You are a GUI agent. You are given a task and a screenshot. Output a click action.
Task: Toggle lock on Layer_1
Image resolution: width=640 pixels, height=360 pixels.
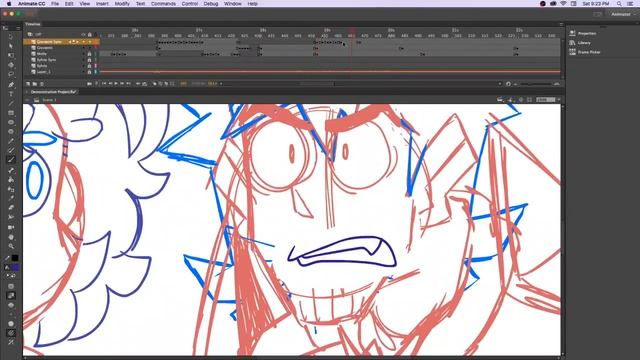(89, 72)
